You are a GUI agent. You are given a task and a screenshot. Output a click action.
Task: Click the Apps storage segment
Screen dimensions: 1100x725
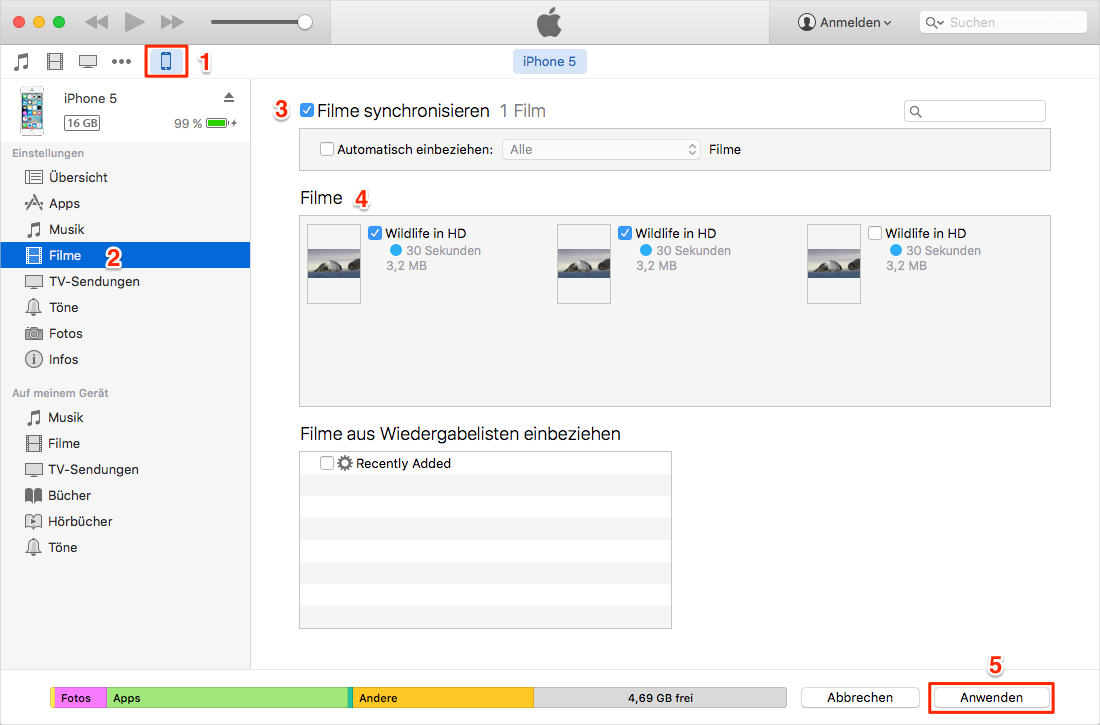click(227, 698)
